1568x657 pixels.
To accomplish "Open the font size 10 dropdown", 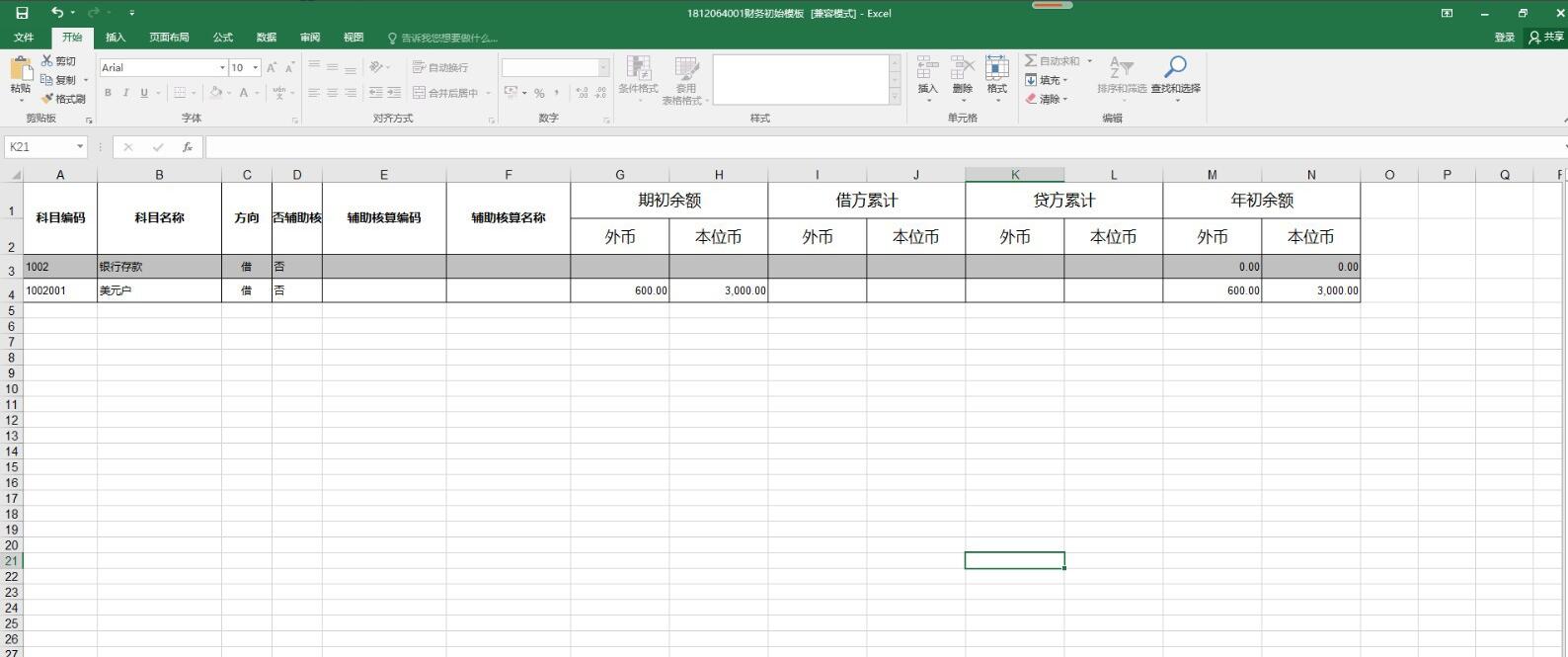I will pos(256,67).
